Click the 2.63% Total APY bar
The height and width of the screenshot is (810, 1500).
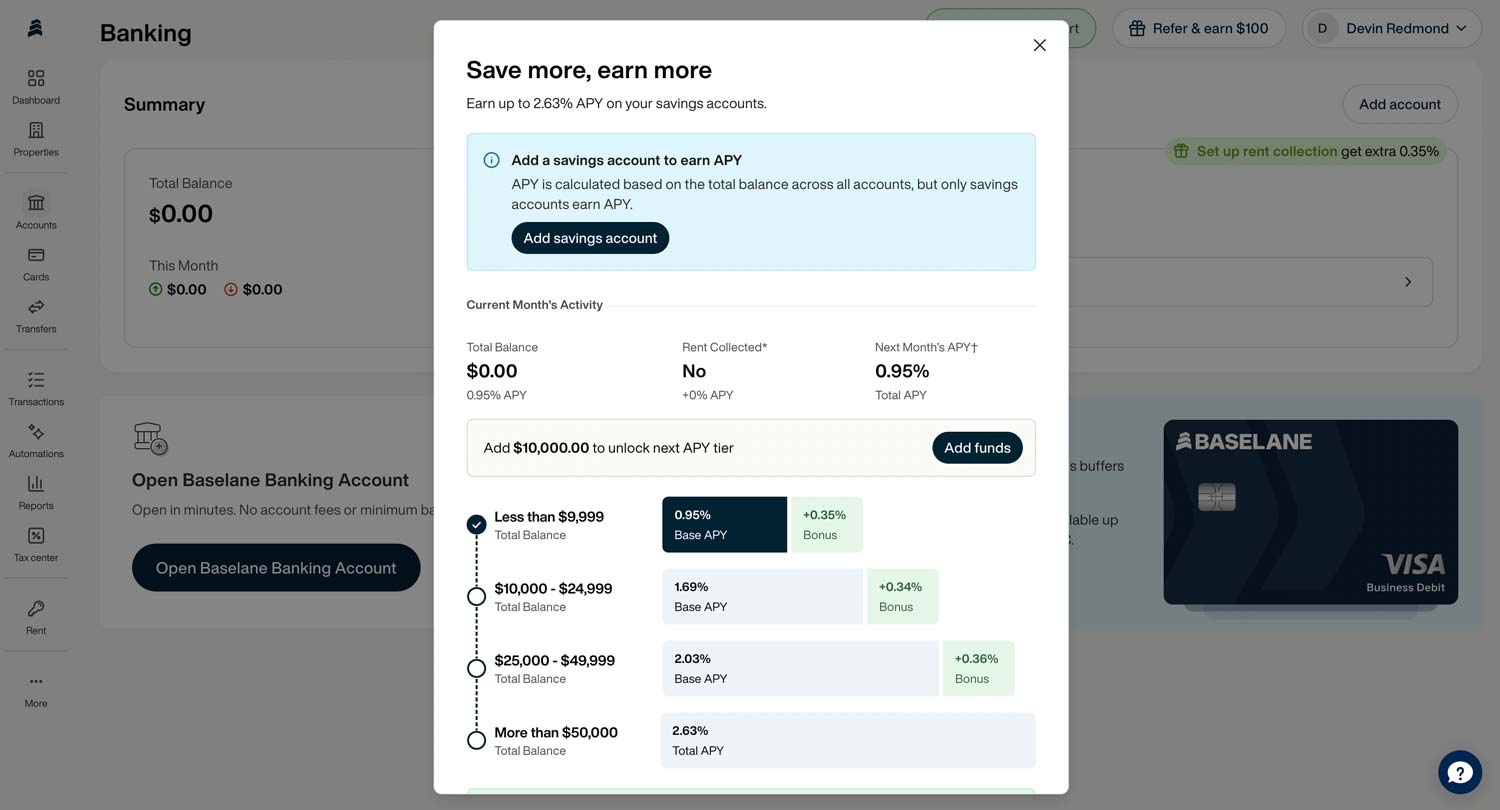848,740
